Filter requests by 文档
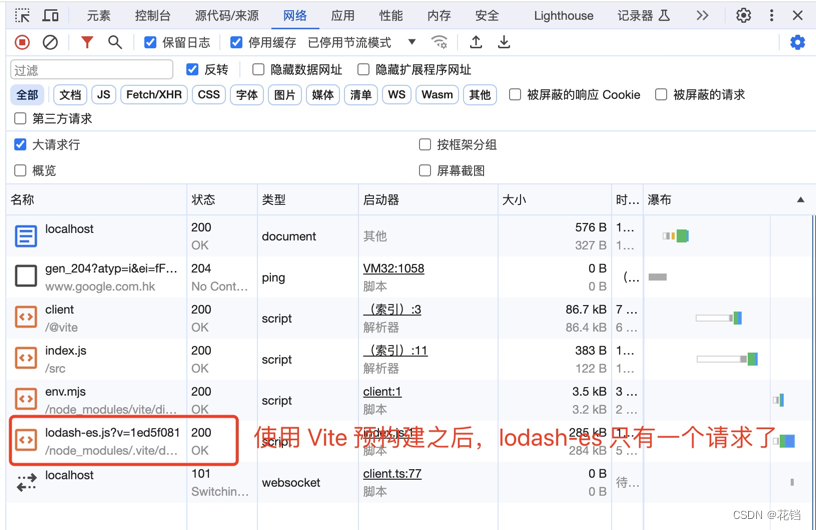Image resolution: width=816 pixels, height=530 pixels. click(70, 95)
